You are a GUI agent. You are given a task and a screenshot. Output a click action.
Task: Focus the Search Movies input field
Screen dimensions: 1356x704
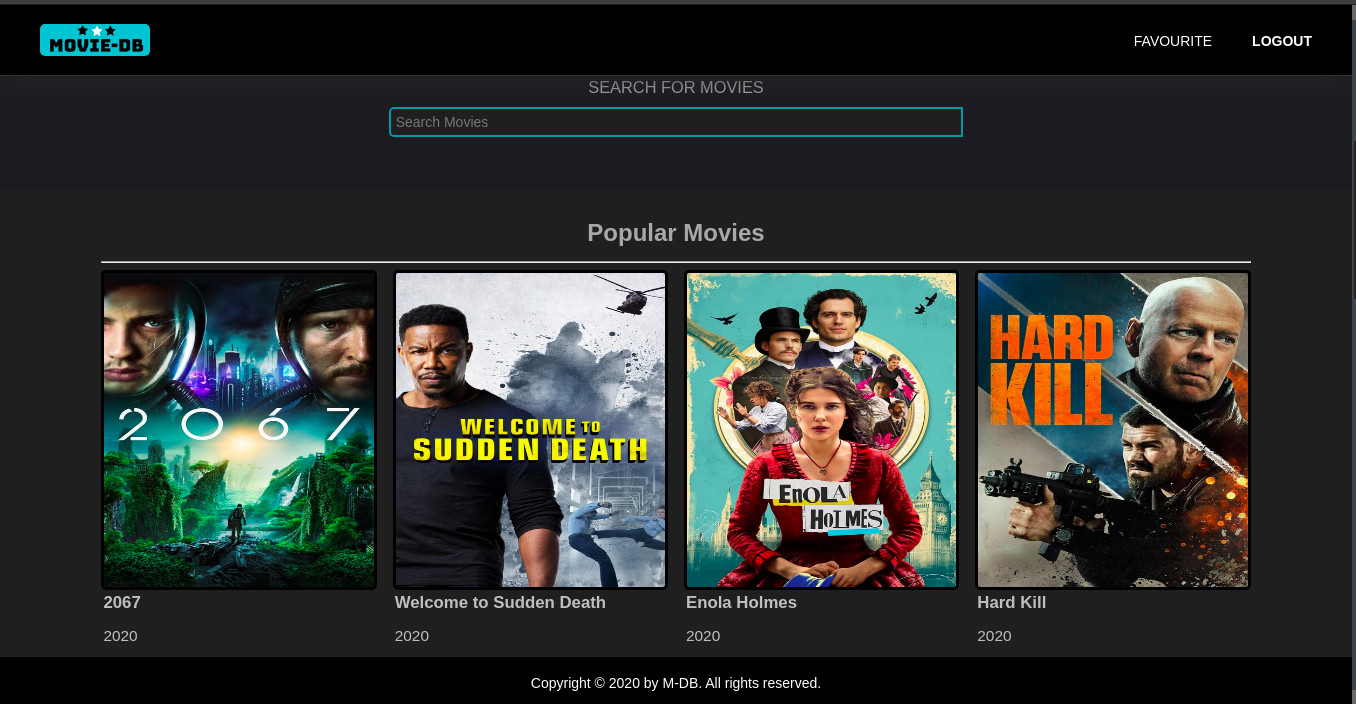click(675, 122)
